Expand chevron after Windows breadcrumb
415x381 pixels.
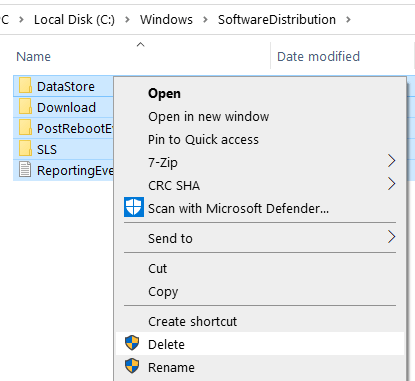click(x=205, y=20)
